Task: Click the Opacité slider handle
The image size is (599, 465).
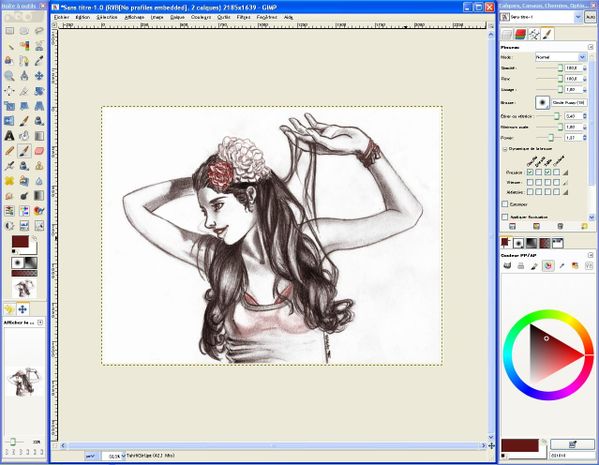Action: (x=560, y=68)
